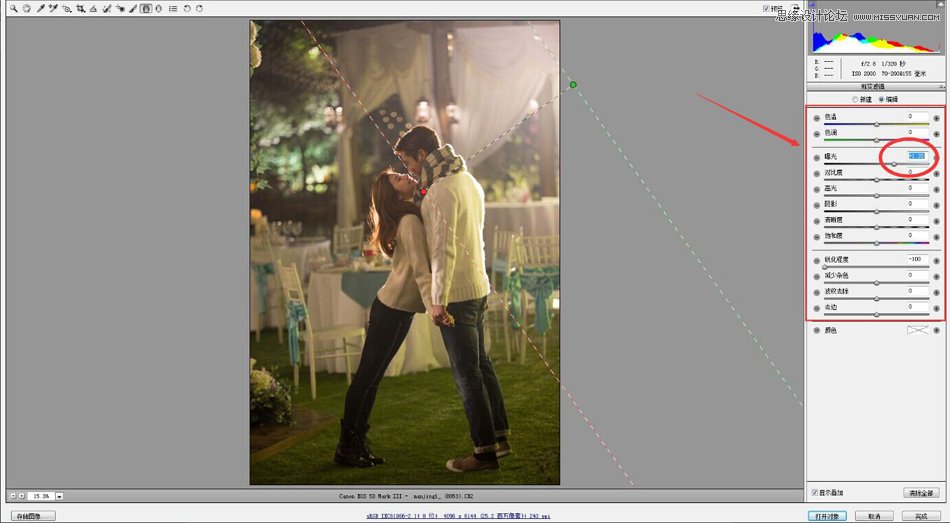Click the 清除全部 button
Viewport: 950px width, 523px height.
[x=921, y=493]
